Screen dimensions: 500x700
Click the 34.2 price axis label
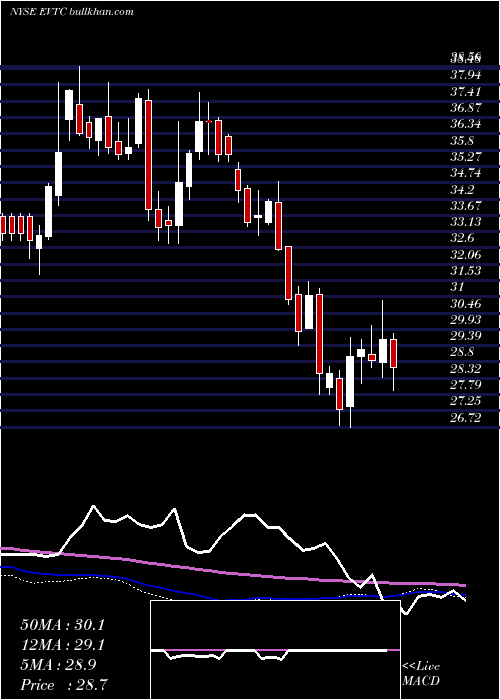click(462, 190)
